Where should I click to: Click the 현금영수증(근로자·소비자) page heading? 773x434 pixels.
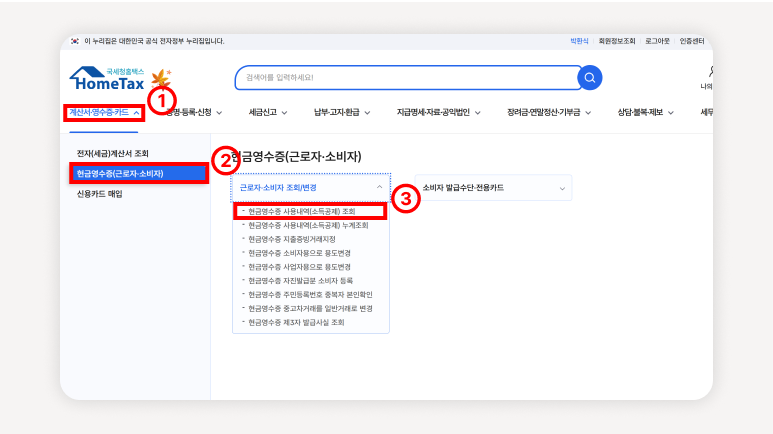pos(296,156)
